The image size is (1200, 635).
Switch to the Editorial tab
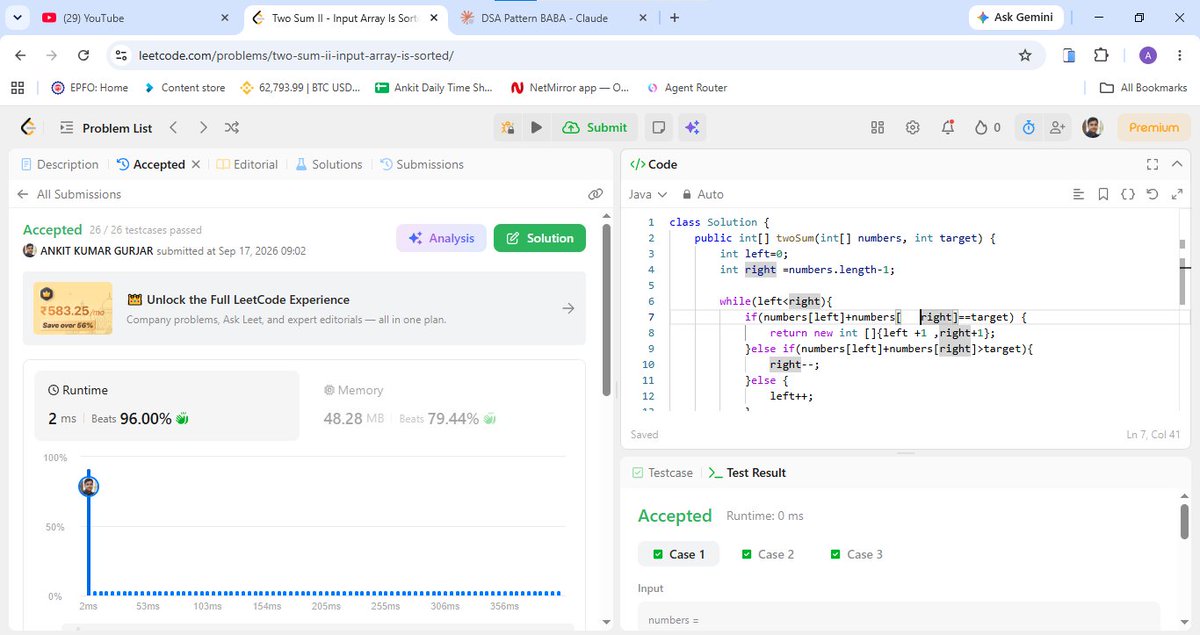tap(247, 164)
